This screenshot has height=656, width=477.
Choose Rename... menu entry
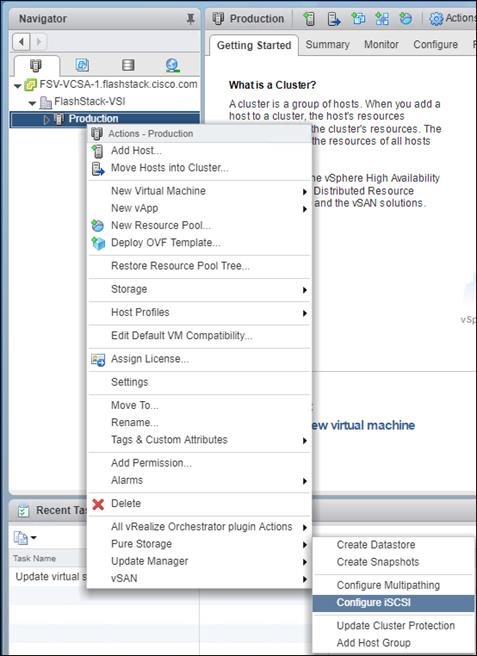199,423
